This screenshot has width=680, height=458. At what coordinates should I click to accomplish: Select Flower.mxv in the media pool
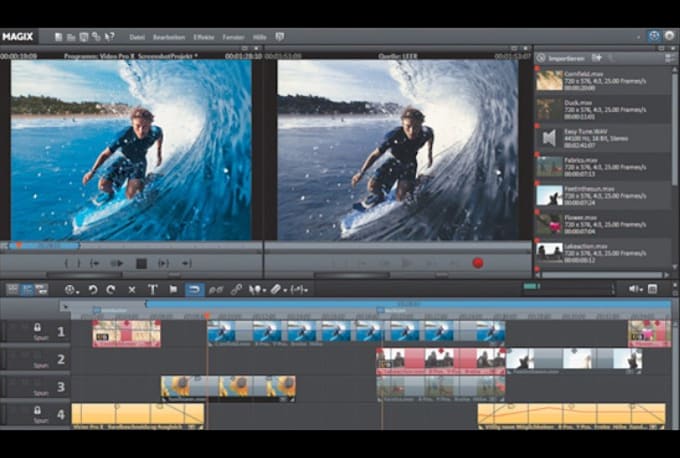coord(603,224)
